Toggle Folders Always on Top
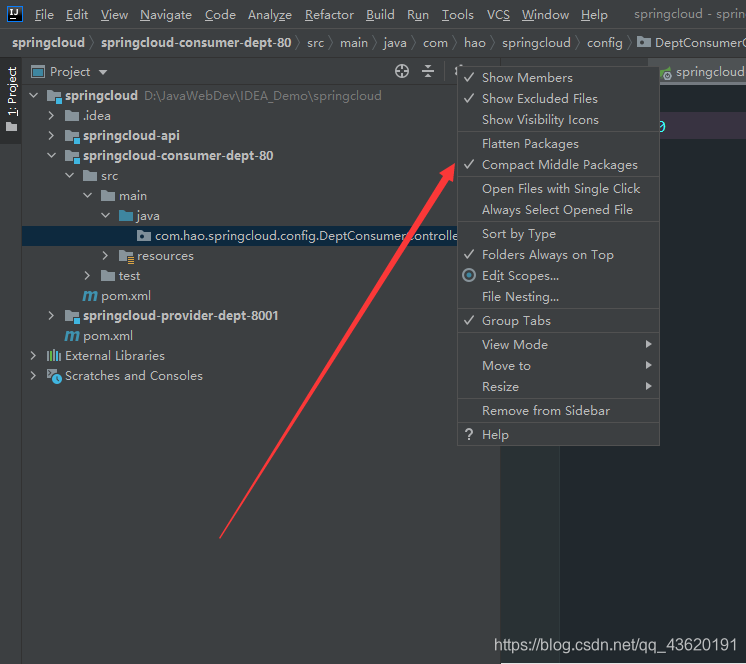The height and width of the screenshot is (664, 746). pos(558,255)
